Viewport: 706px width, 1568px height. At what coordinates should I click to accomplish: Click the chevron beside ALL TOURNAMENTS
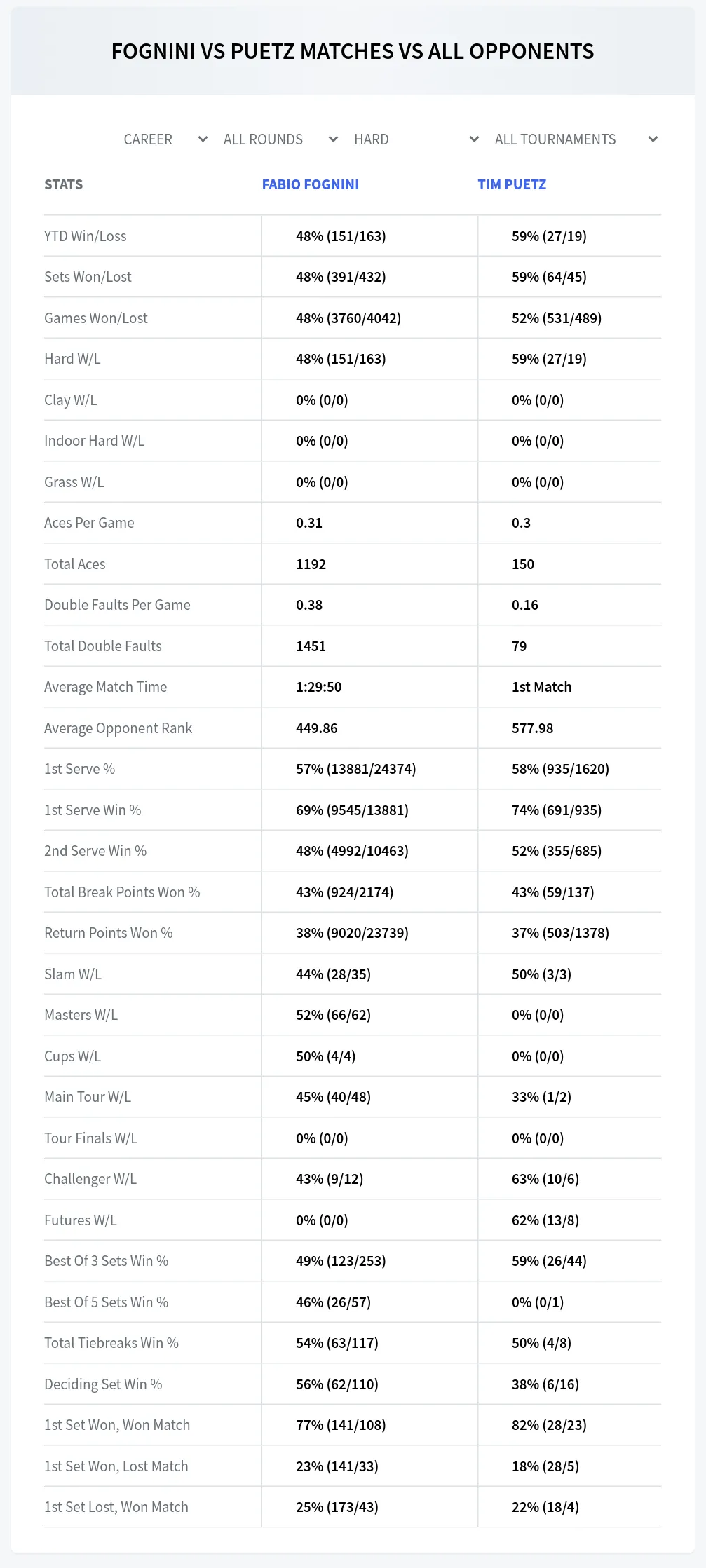[x=653, y=139]
